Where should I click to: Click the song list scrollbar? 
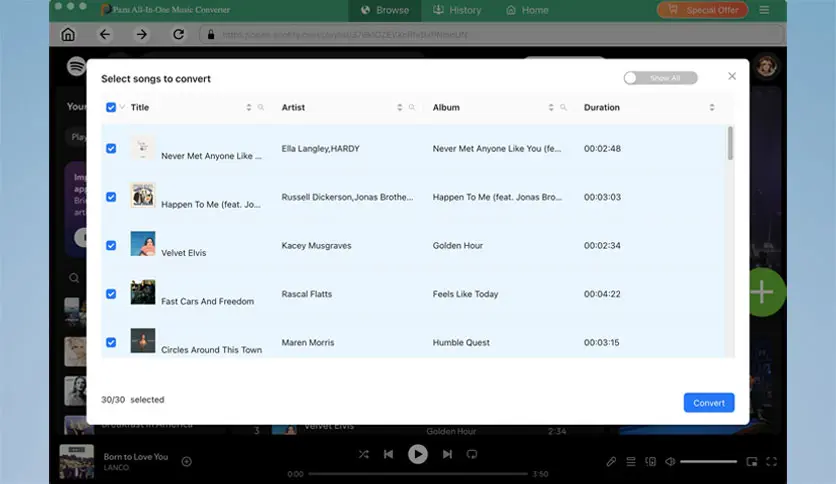[730, 143]
